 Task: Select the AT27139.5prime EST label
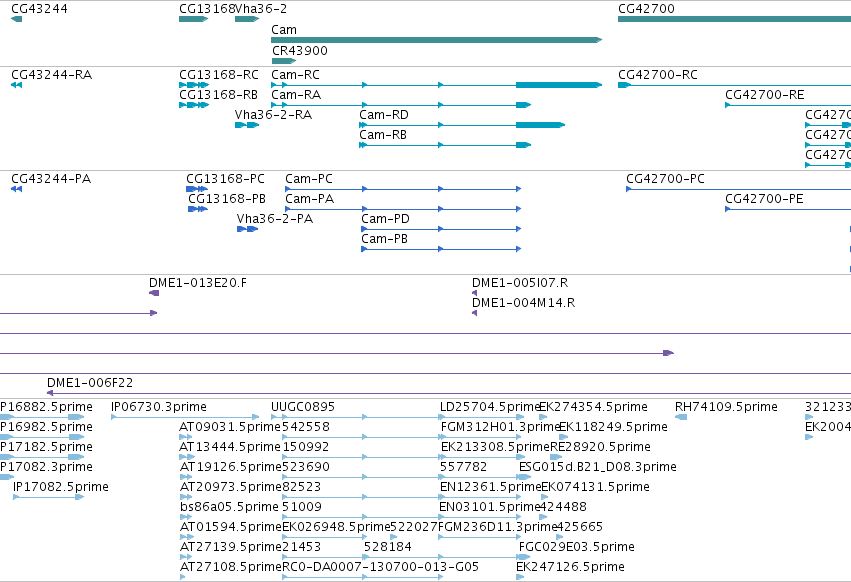pos(230,547)
